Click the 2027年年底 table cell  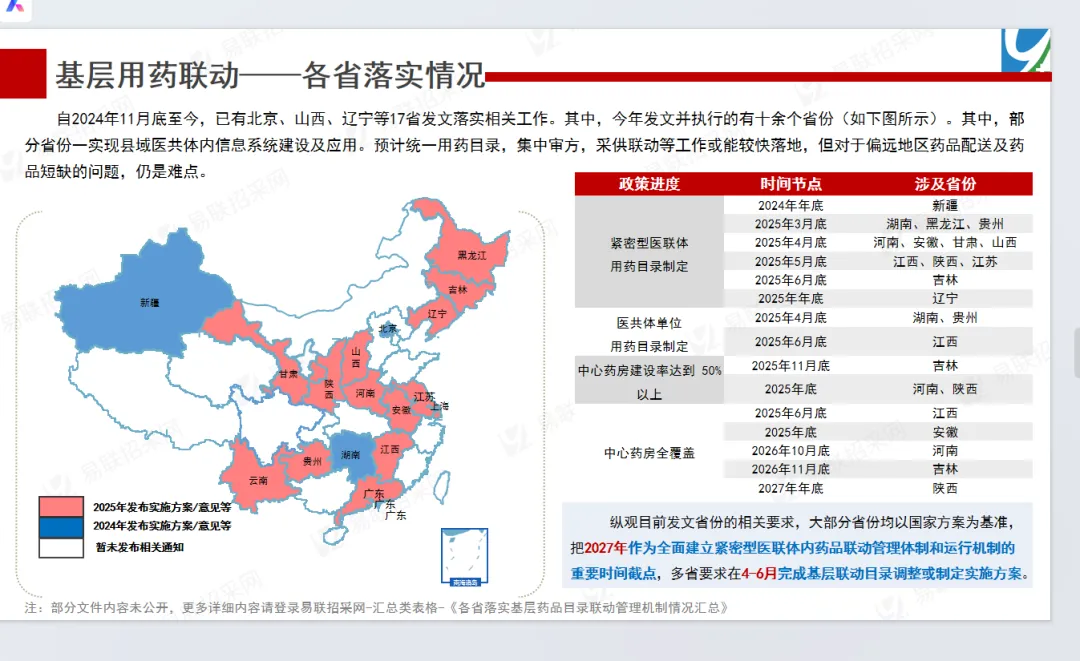tap(791, 488)
